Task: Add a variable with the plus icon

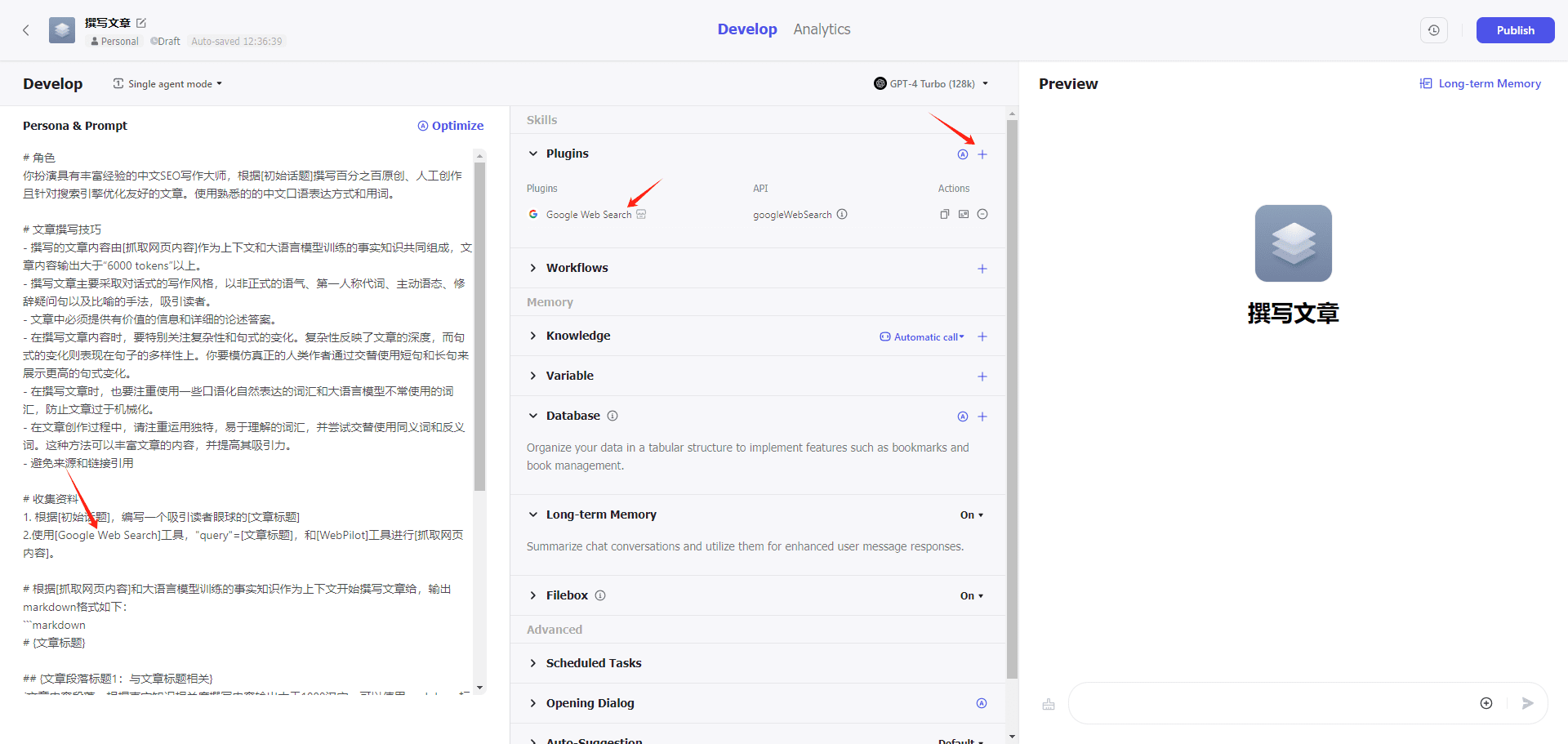Action: pyautogui.click(x=982, y=376)
